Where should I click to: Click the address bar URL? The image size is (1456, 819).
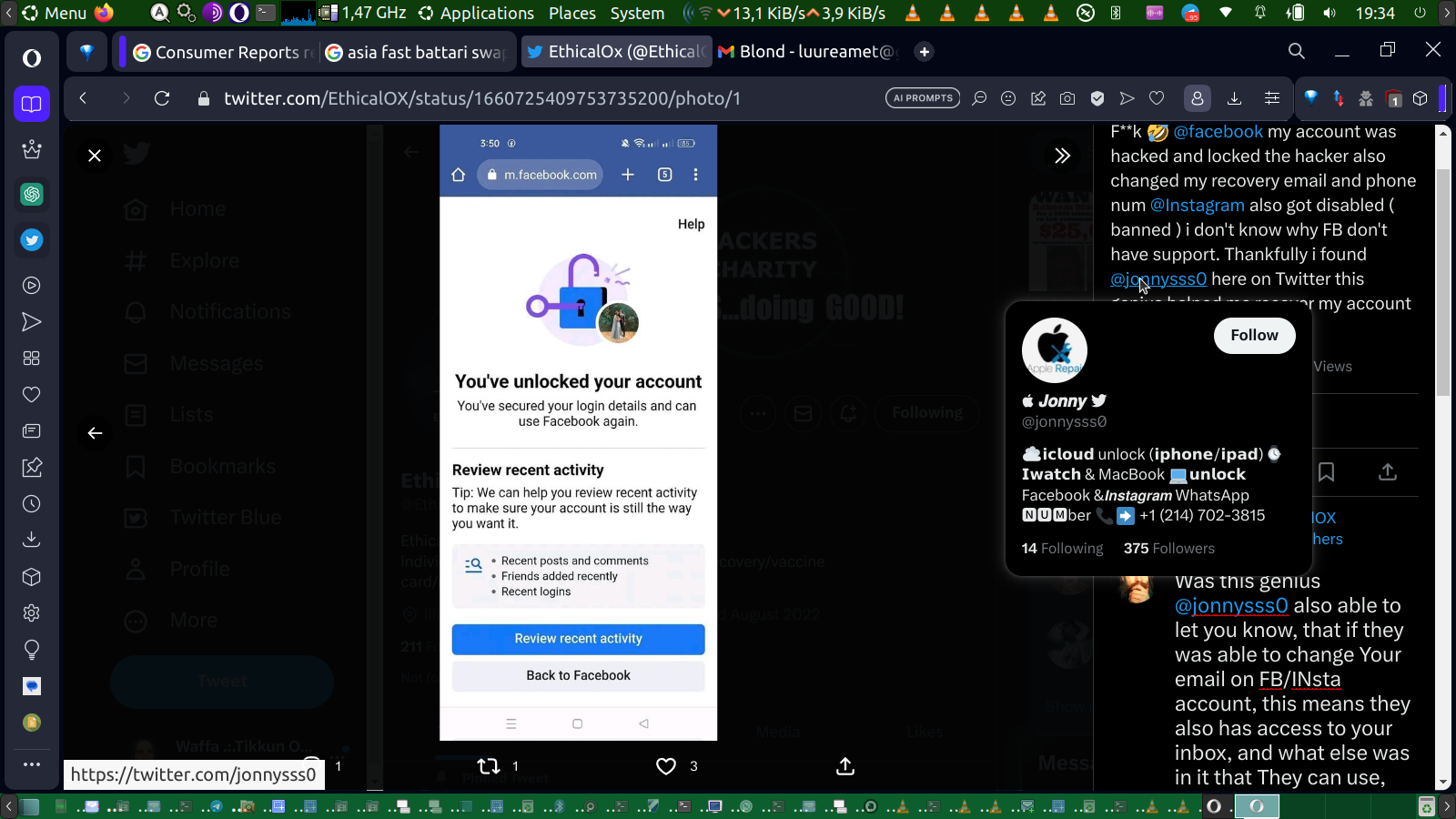482,98
